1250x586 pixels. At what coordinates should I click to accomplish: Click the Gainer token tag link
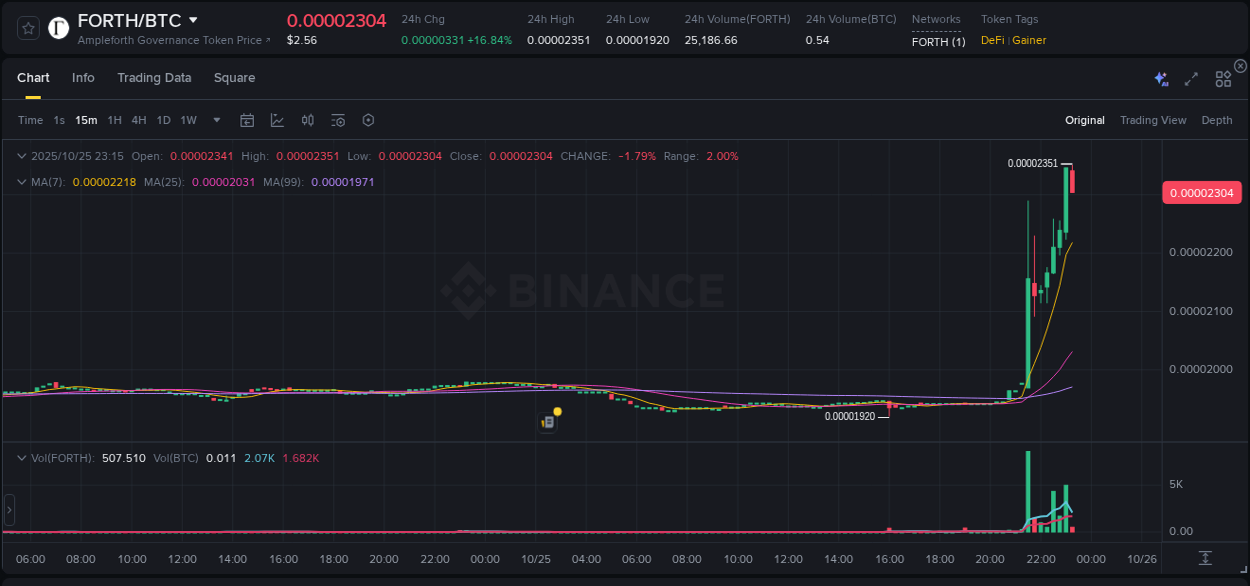(1028, 40)
